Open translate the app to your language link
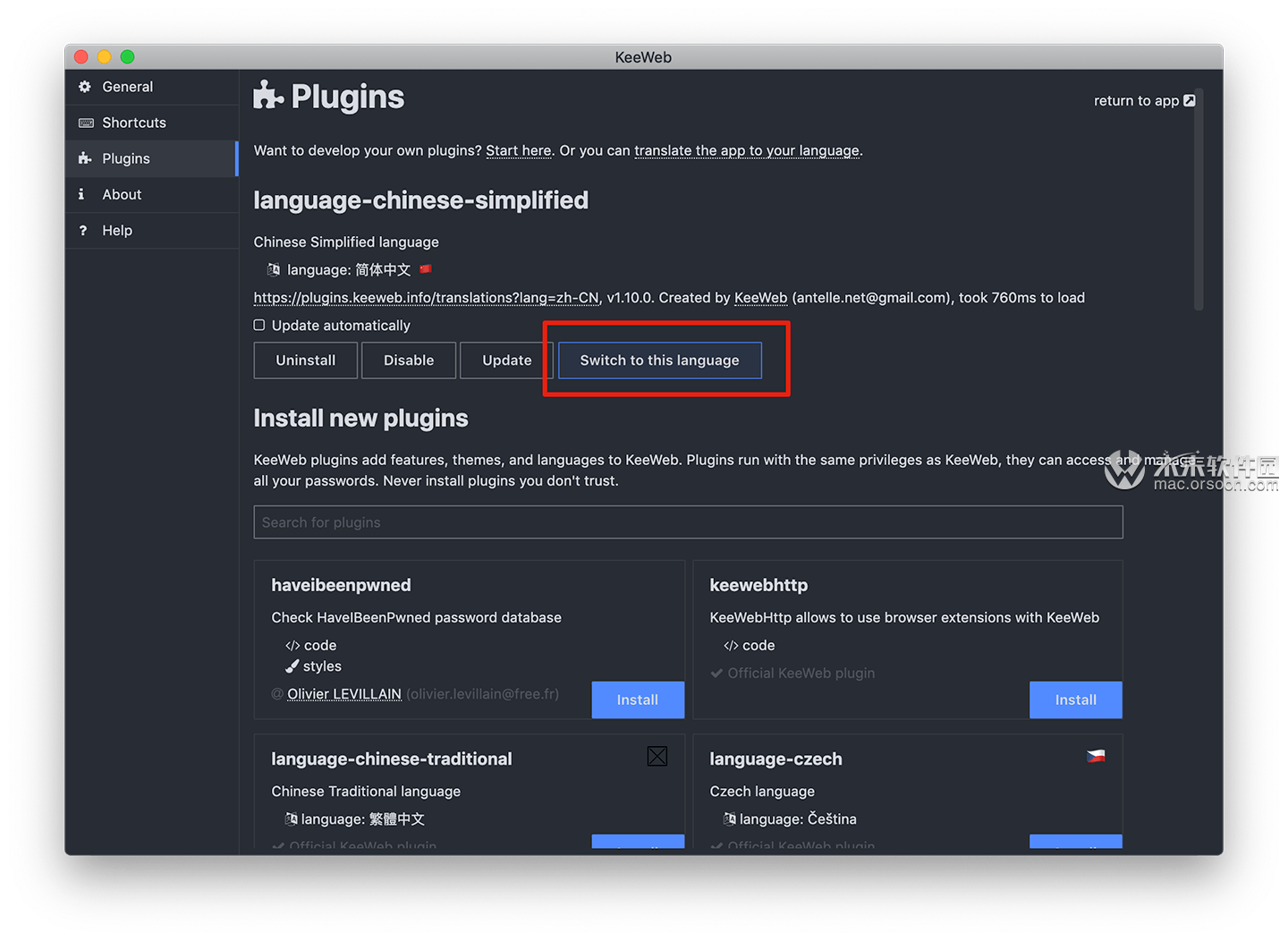1288x941 pixels. point(747,150)
